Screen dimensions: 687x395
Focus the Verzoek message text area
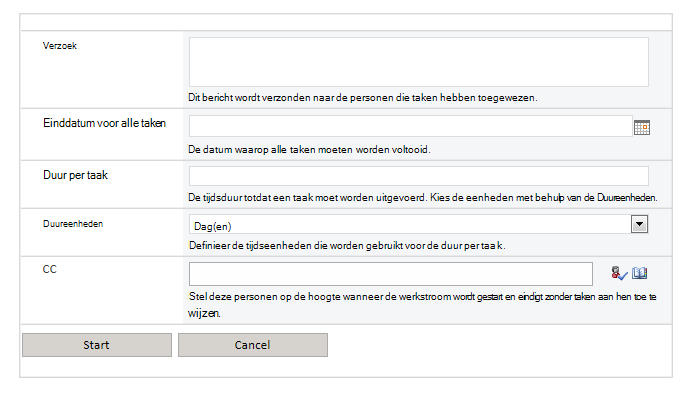(419, 62)
